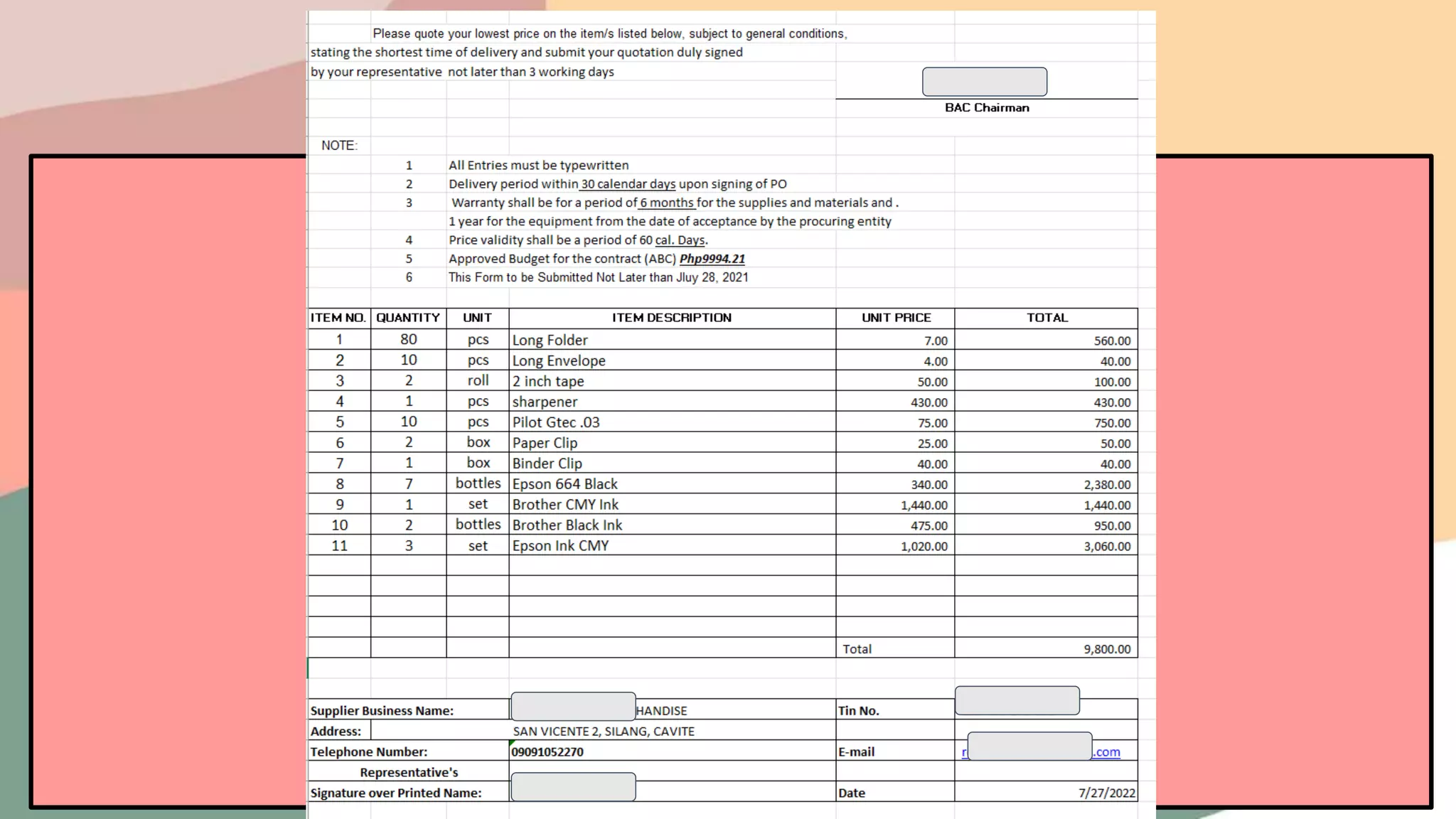Select the Long Folder description cell

(550, 340)
